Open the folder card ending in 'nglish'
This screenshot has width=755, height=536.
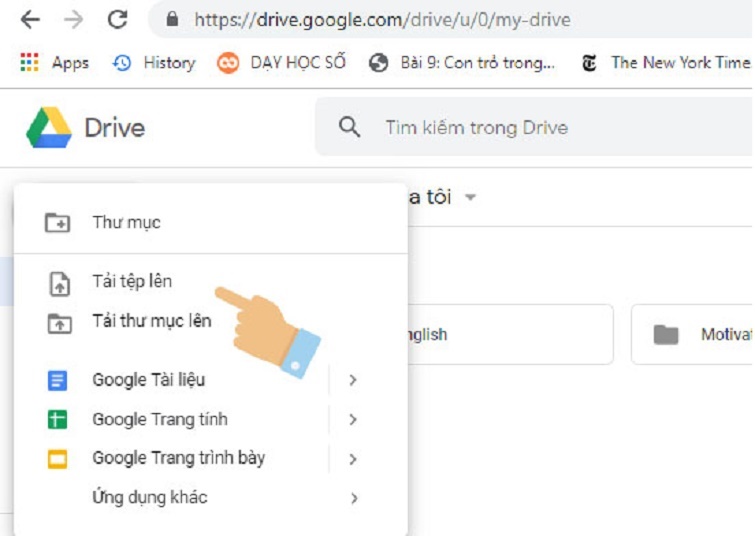pos(510,334)
